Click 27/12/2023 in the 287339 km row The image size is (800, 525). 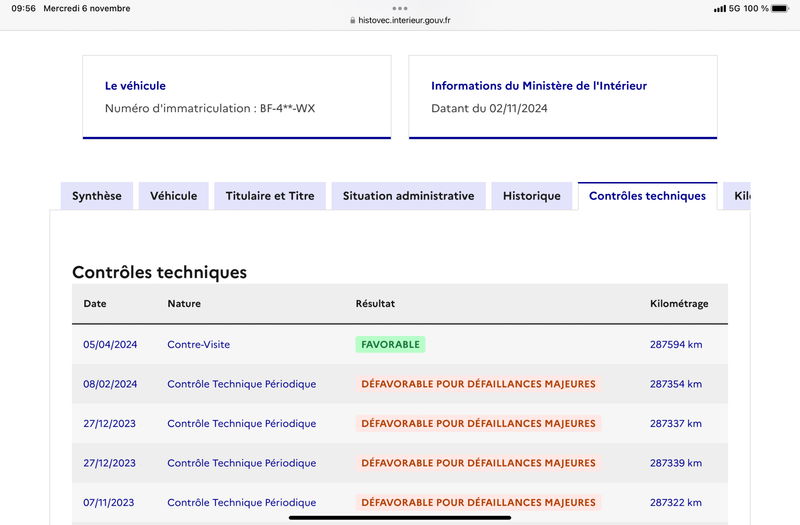(110, 463)
